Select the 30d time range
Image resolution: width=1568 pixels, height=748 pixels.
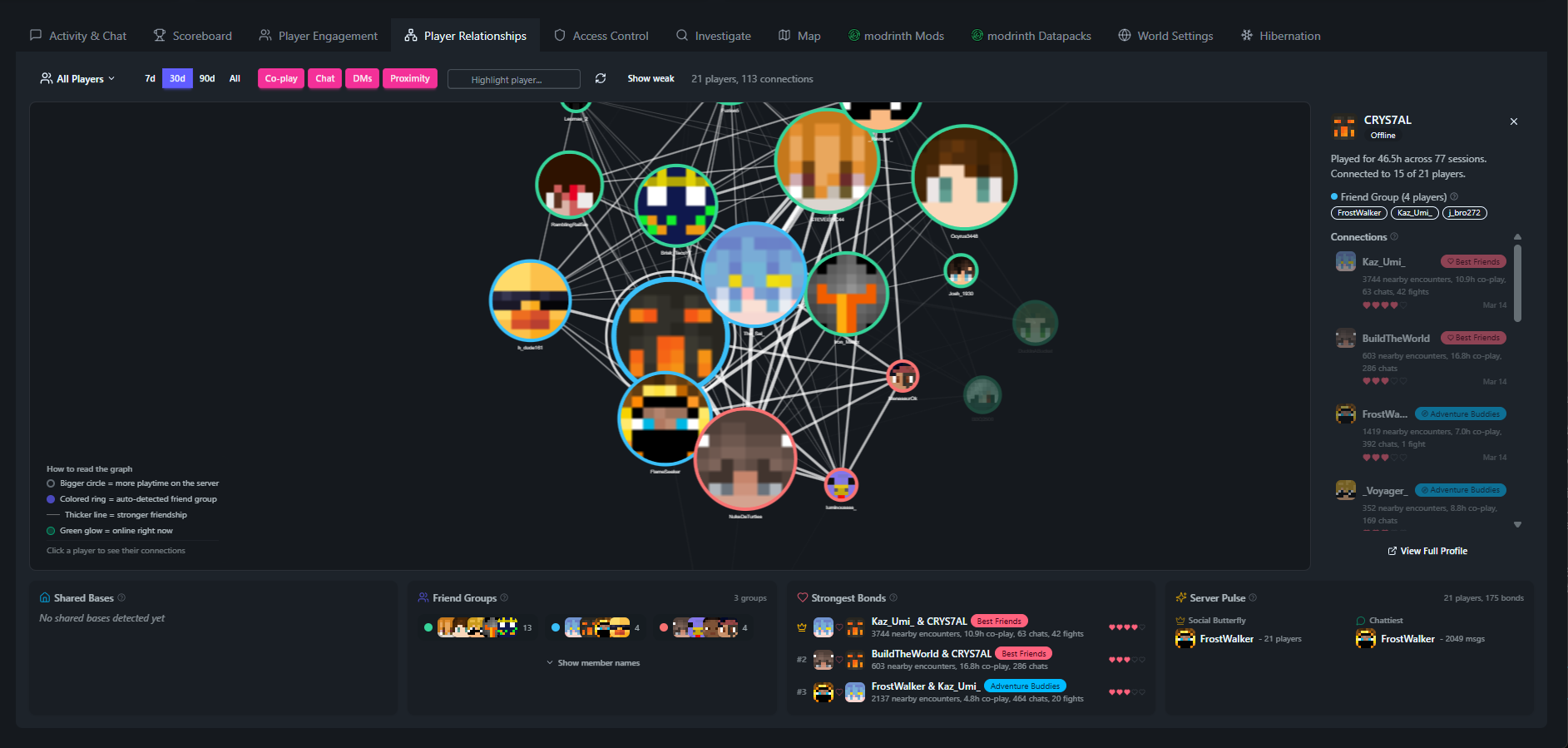177,78
